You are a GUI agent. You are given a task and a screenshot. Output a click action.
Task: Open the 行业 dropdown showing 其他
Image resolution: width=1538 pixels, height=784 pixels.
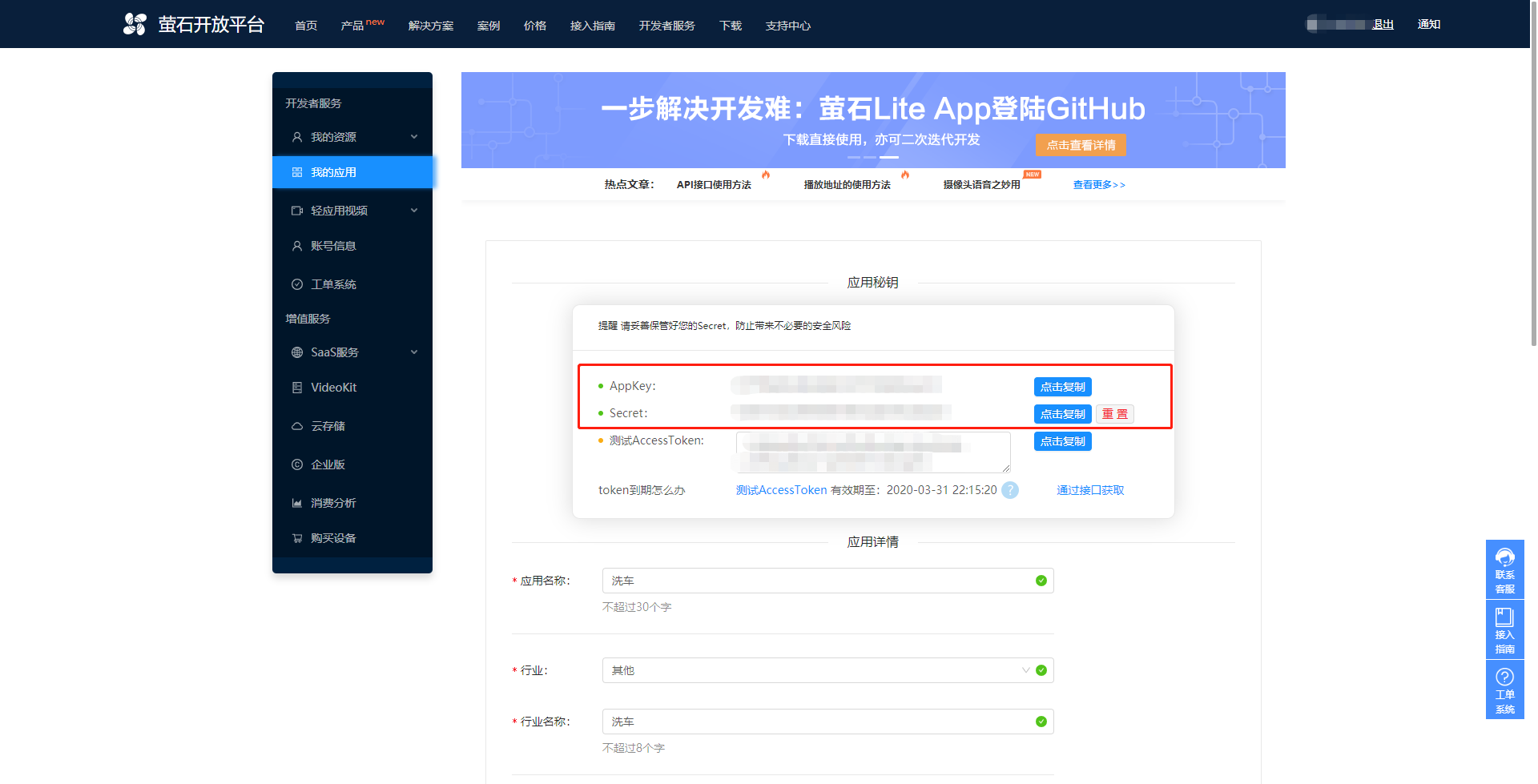pos(828,670)
